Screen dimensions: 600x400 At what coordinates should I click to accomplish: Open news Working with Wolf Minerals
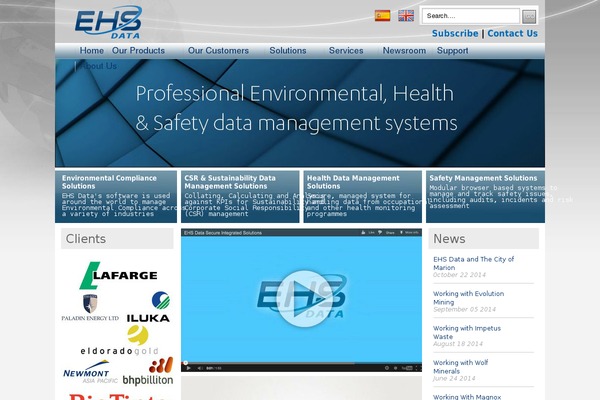[x=460, y=367]
